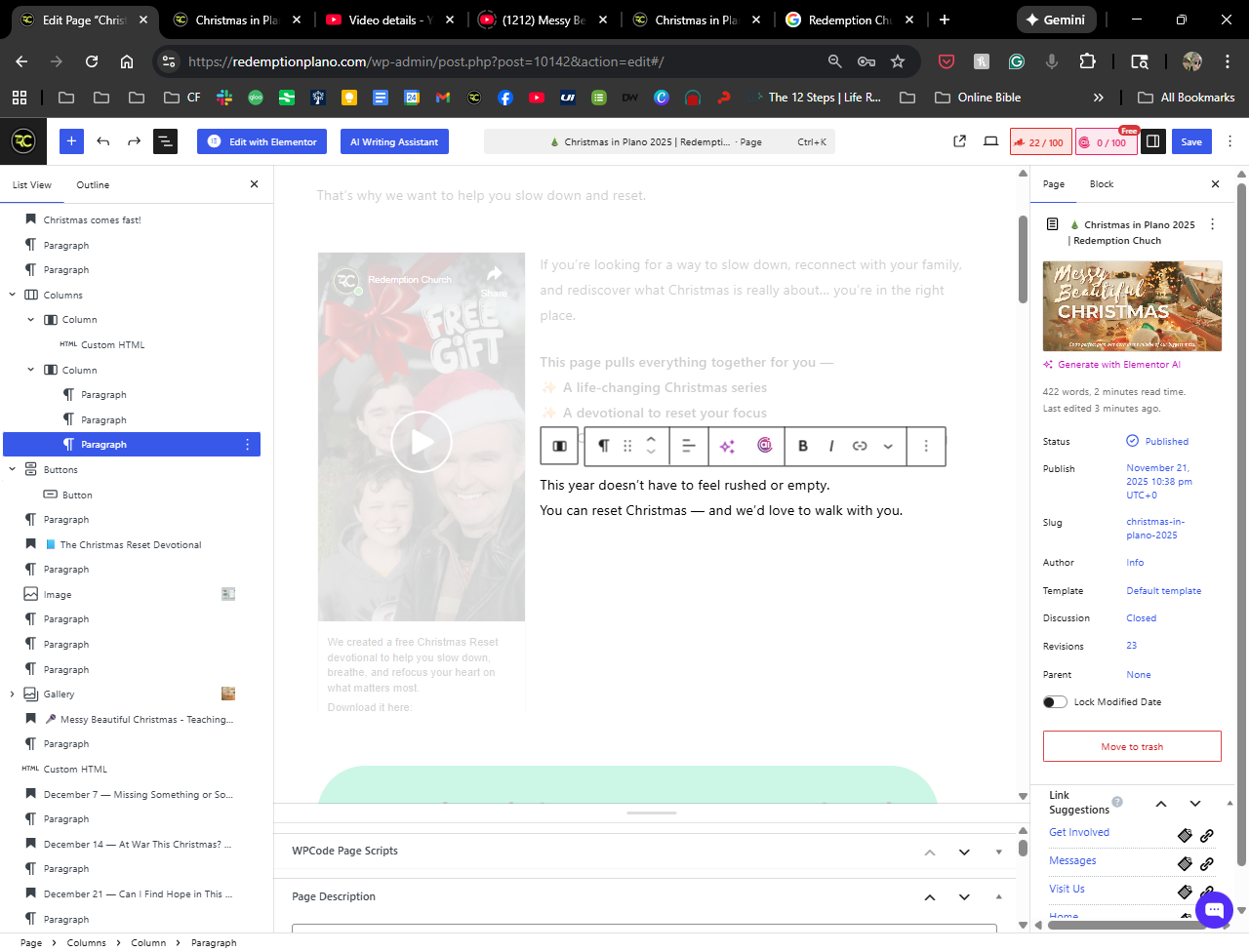This screenshot has height=952, width=1249.
Task: Open text alignment in block toolbar
Action: pyautogui.click(x=688, y=446)
